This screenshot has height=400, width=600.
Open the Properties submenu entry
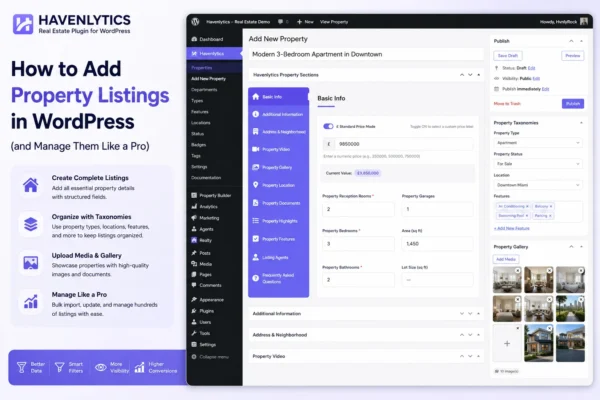click(202, 68)
